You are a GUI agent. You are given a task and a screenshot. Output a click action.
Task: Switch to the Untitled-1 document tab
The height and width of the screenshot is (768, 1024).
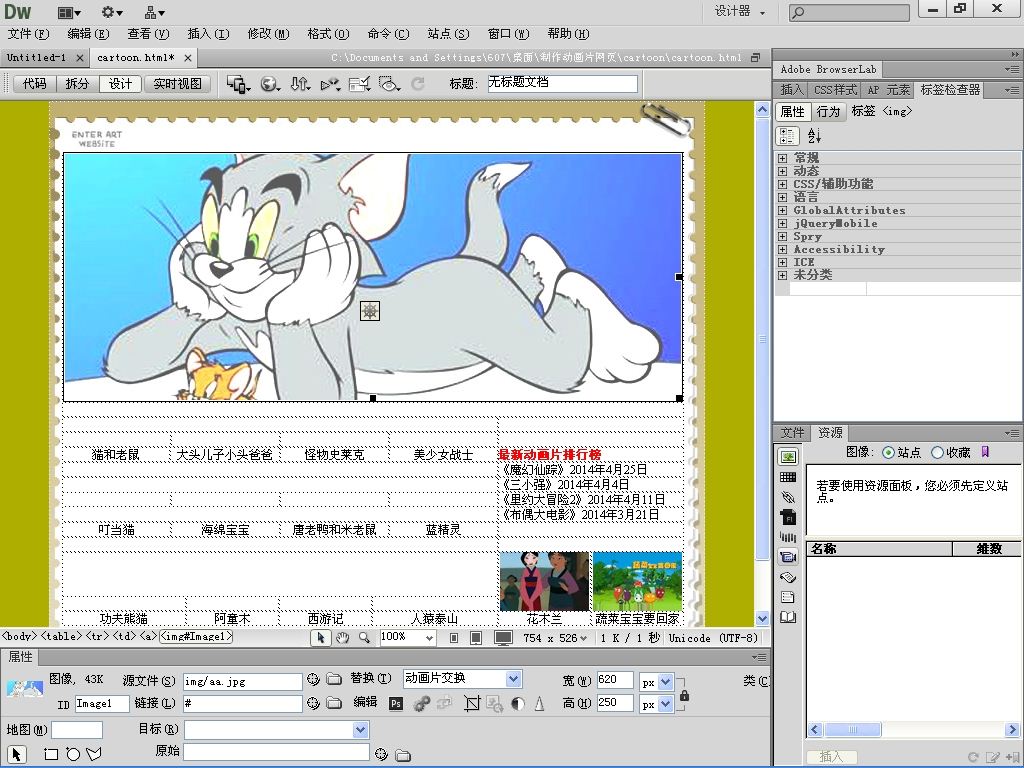click(x=37, y=57)
